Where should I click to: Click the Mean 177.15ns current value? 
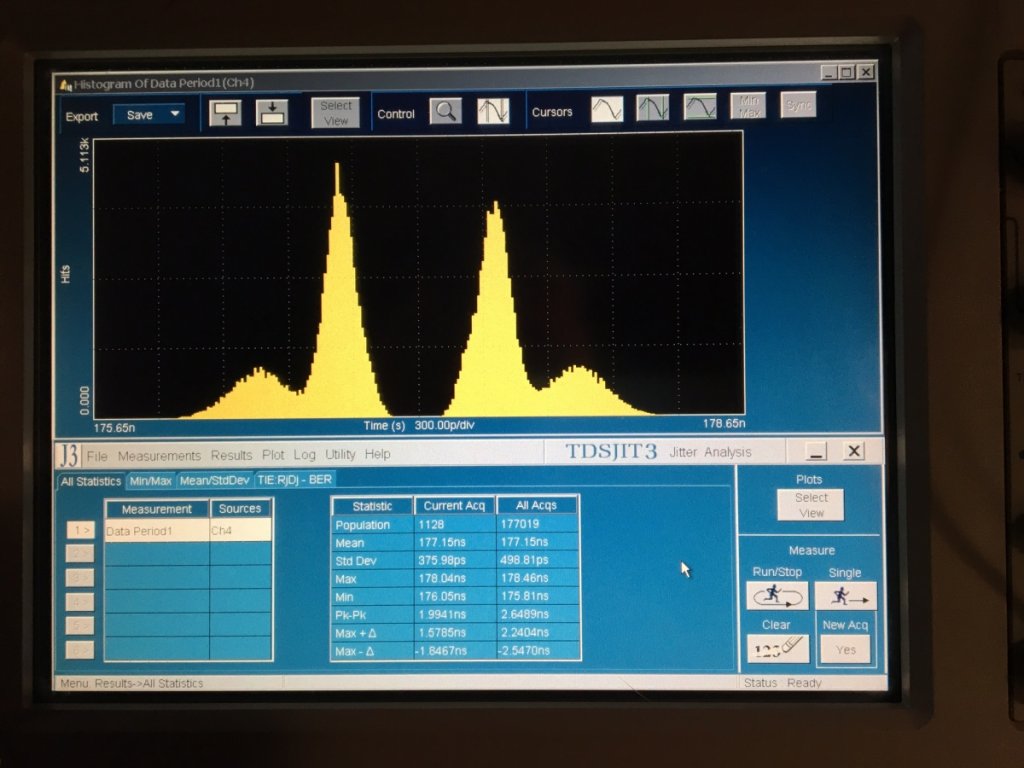point(455,542)
